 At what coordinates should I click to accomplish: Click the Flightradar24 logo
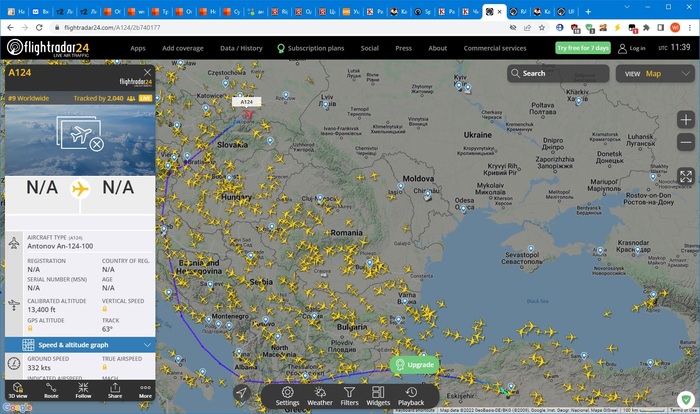pos(48,48)
